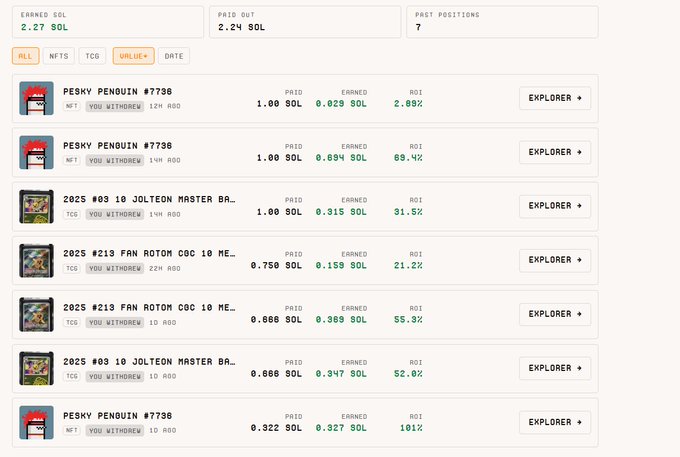This screenshot has height=457, width=680.
Task: Click the 21.2% ROI value
Action: (408, 266)
